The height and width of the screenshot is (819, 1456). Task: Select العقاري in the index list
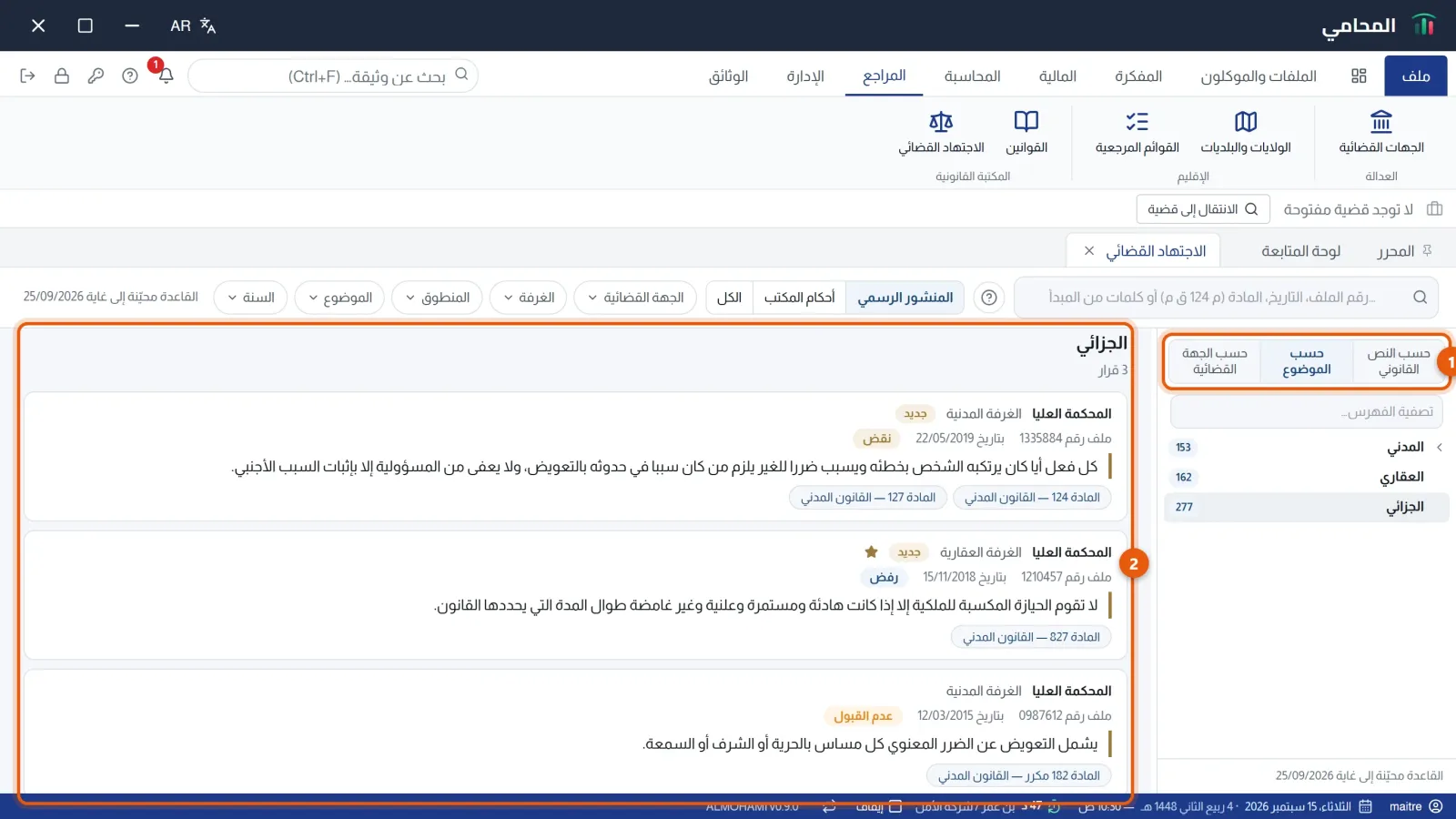click(1306, 477)
